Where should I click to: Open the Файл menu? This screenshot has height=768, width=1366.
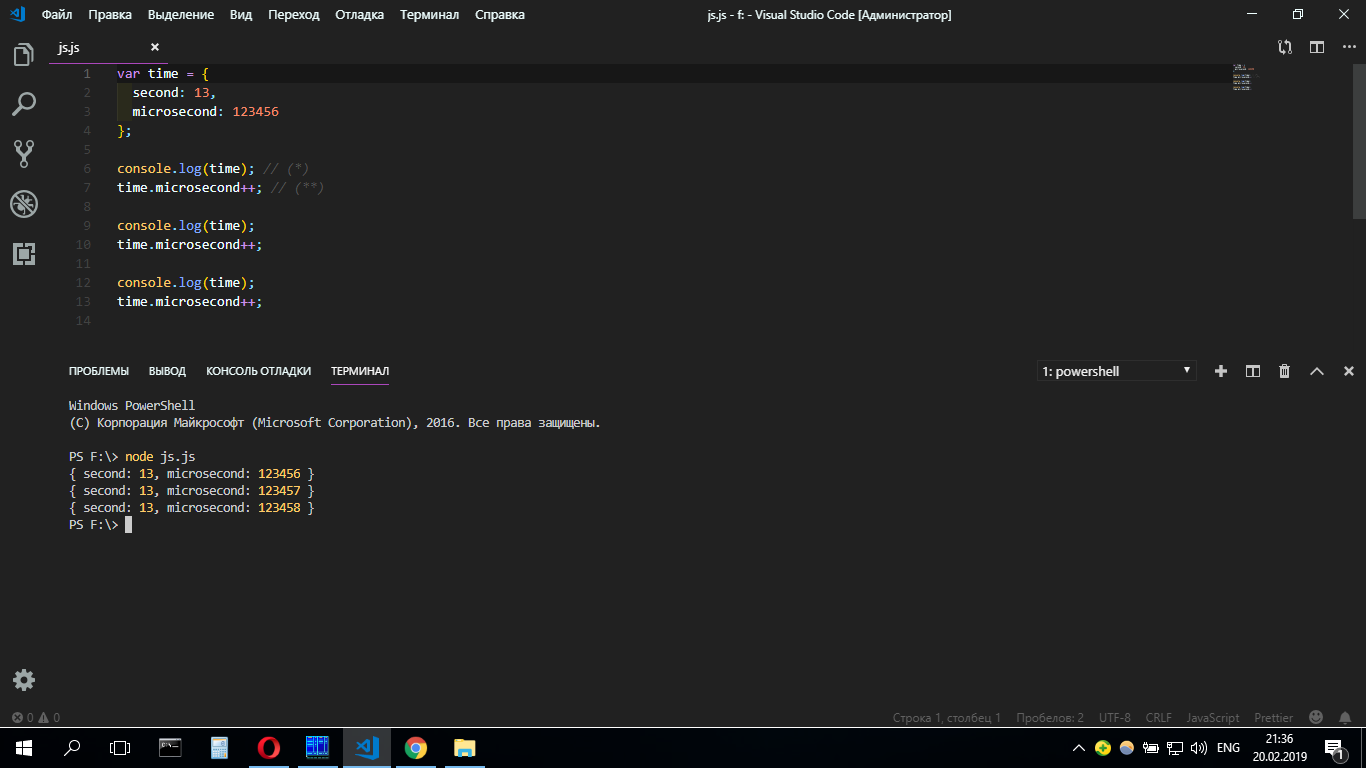coord(57,15)
